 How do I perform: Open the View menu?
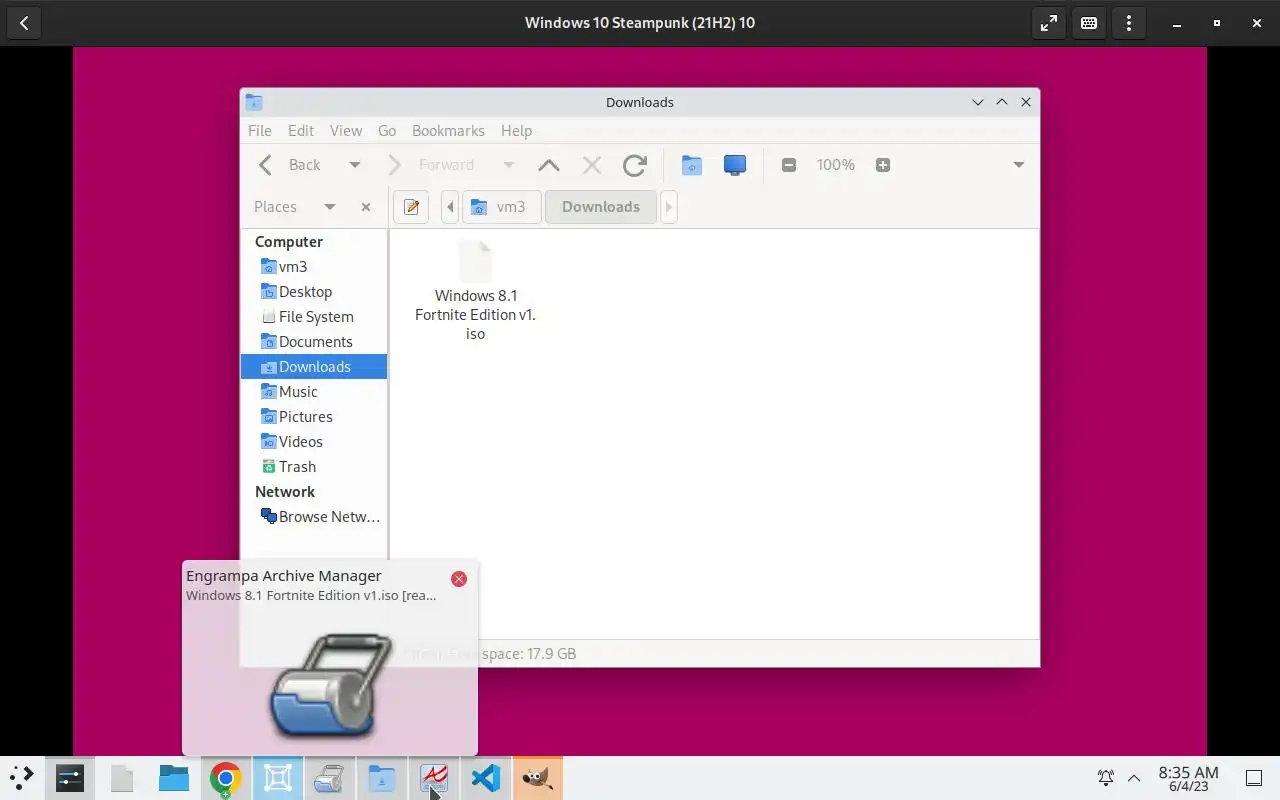pyautogui.click(x=346, y=131)
